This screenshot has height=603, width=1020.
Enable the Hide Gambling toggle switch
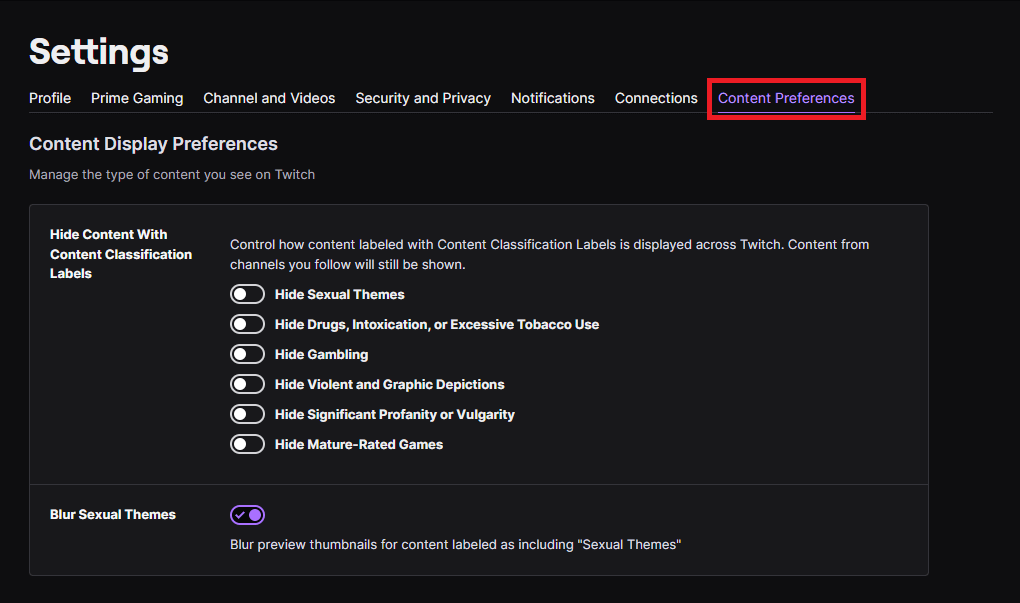click(247, 354)
